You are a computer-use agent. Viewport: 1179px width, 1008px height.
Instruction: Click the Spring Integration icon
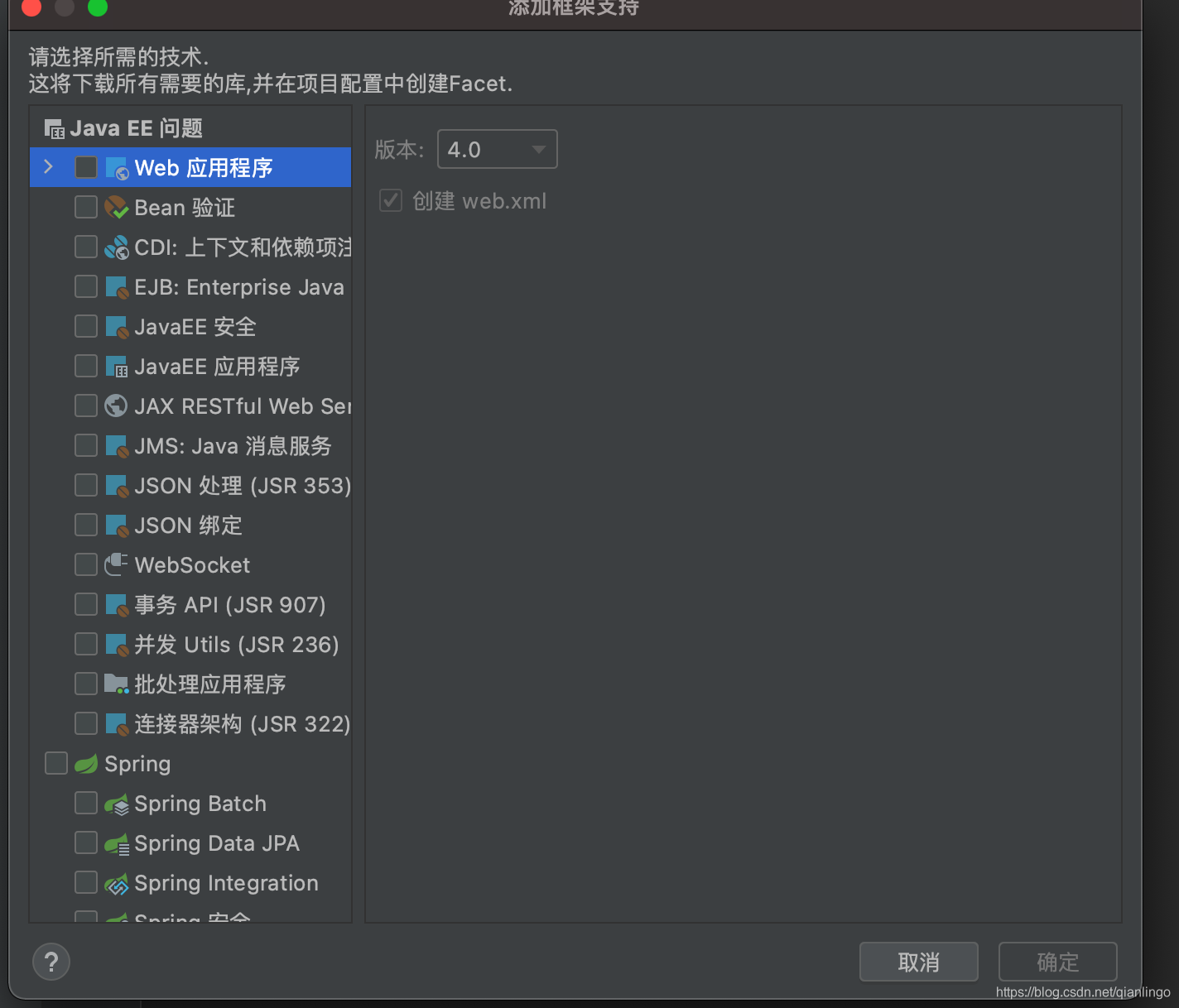(x=117, y=883)
